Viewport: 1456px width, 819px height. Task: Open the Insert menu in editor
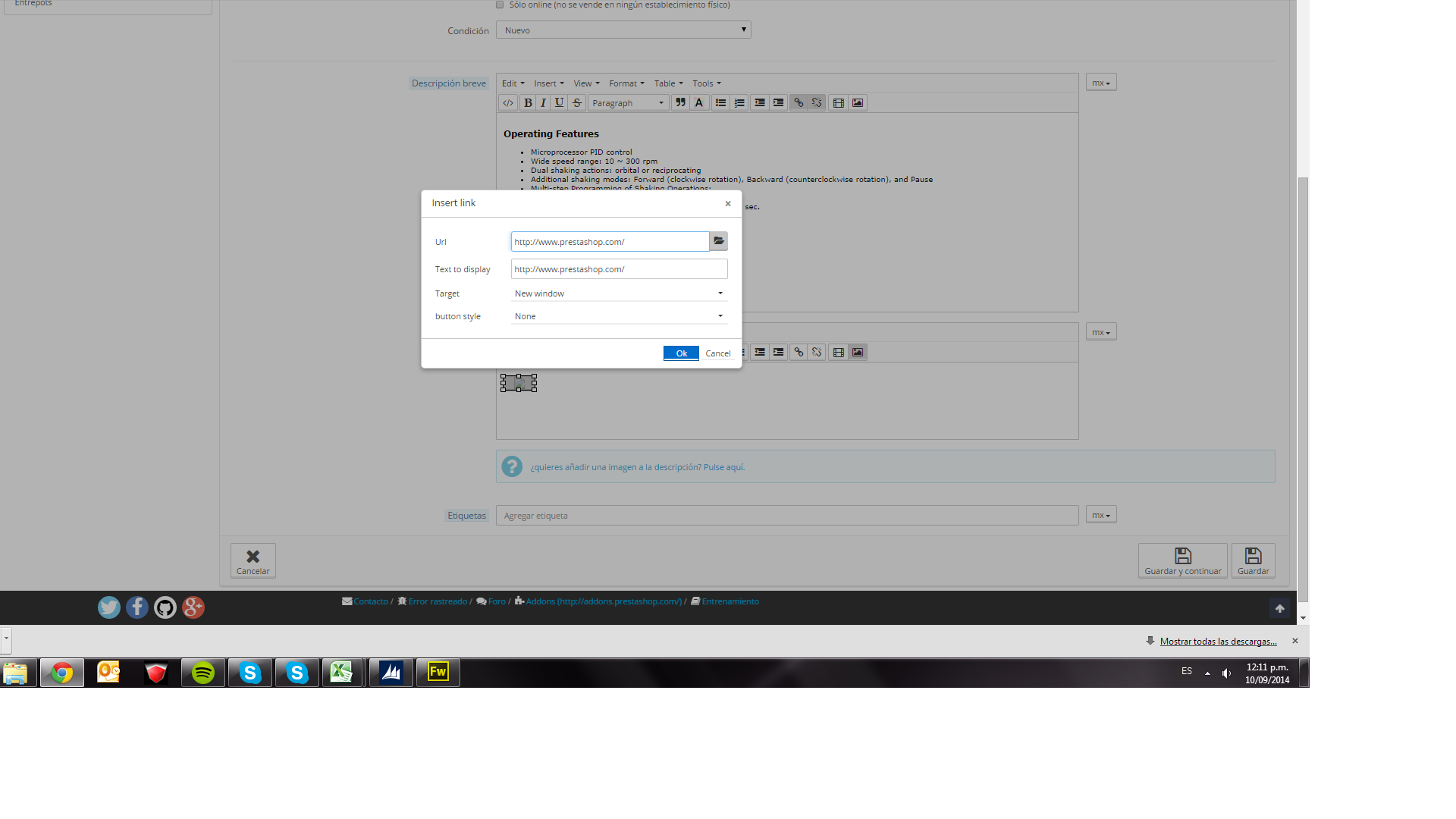[x=548, y=83]
